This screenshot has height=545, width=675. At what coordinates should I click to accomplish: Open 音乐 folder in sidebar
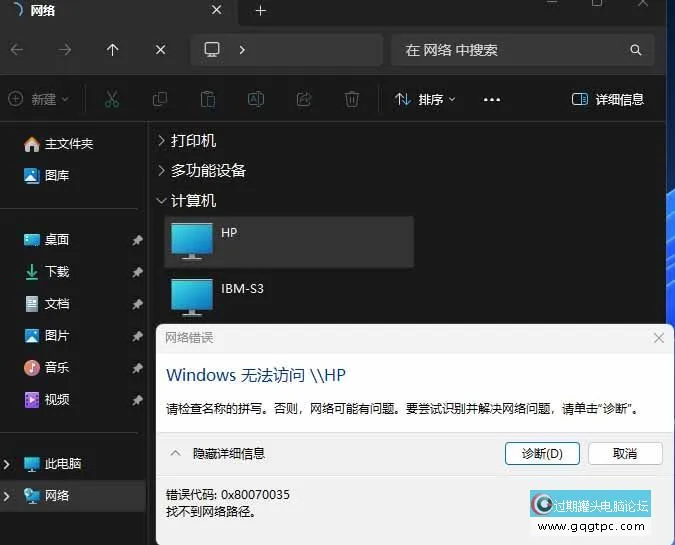[x=46, y=368]
